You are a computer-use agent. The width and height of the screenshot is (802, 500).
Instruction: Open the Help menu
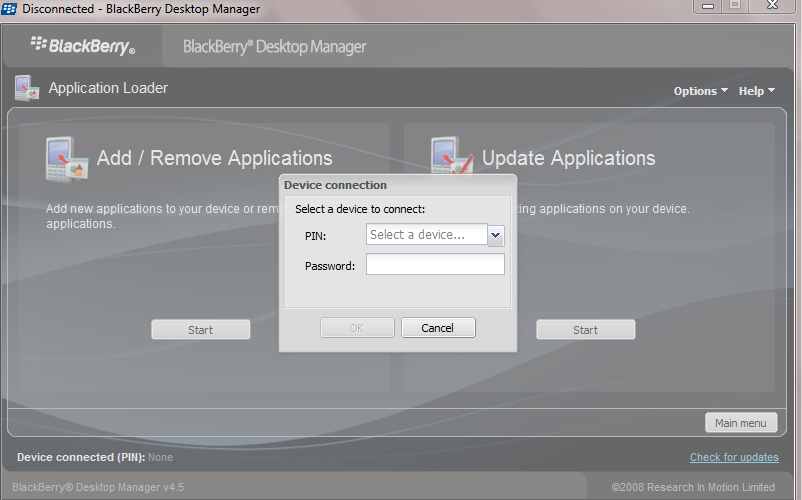[756, 91]
